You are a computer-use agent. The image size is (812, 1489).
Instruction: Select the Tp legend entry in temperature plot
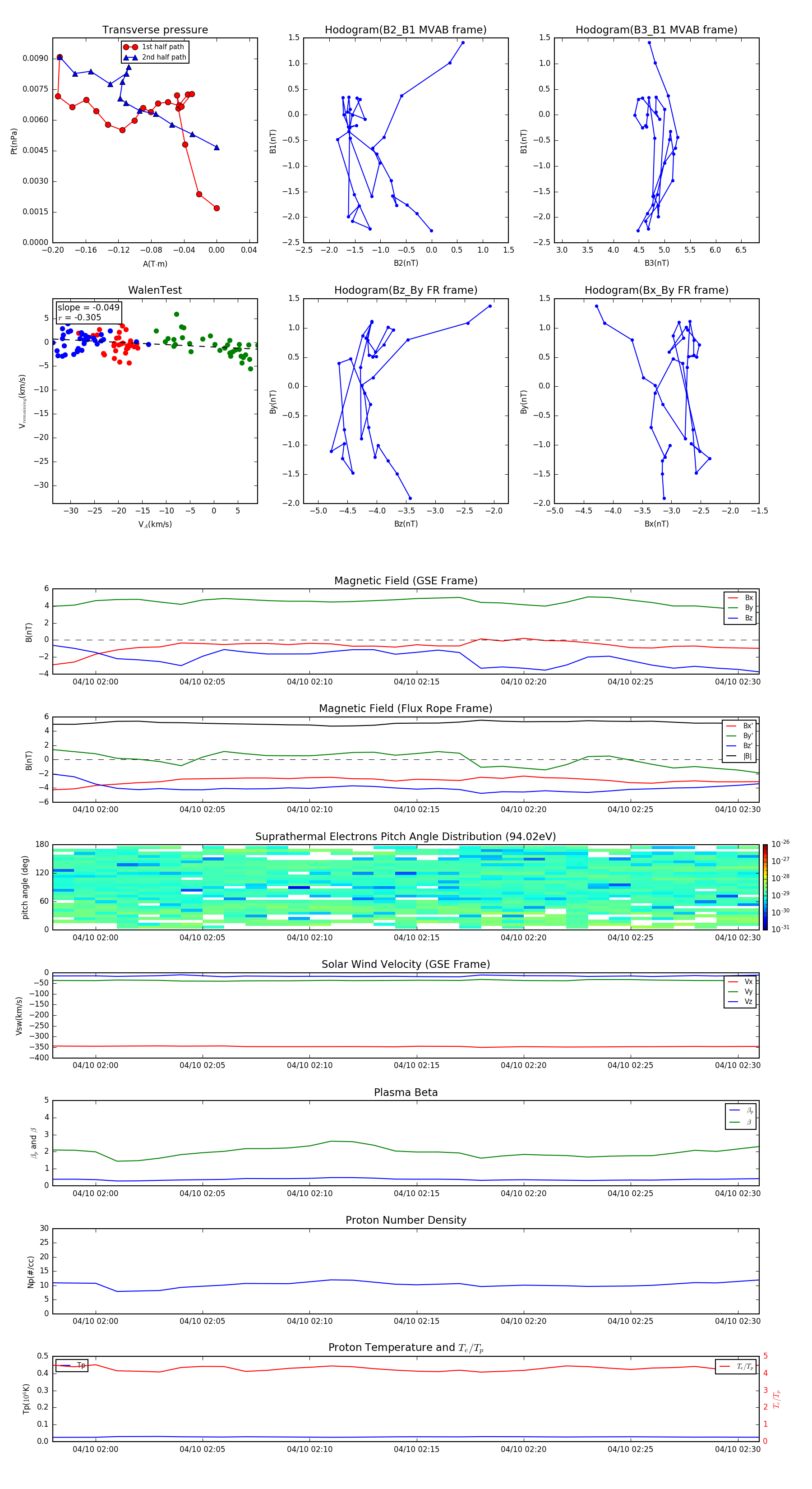(72, 1365)
